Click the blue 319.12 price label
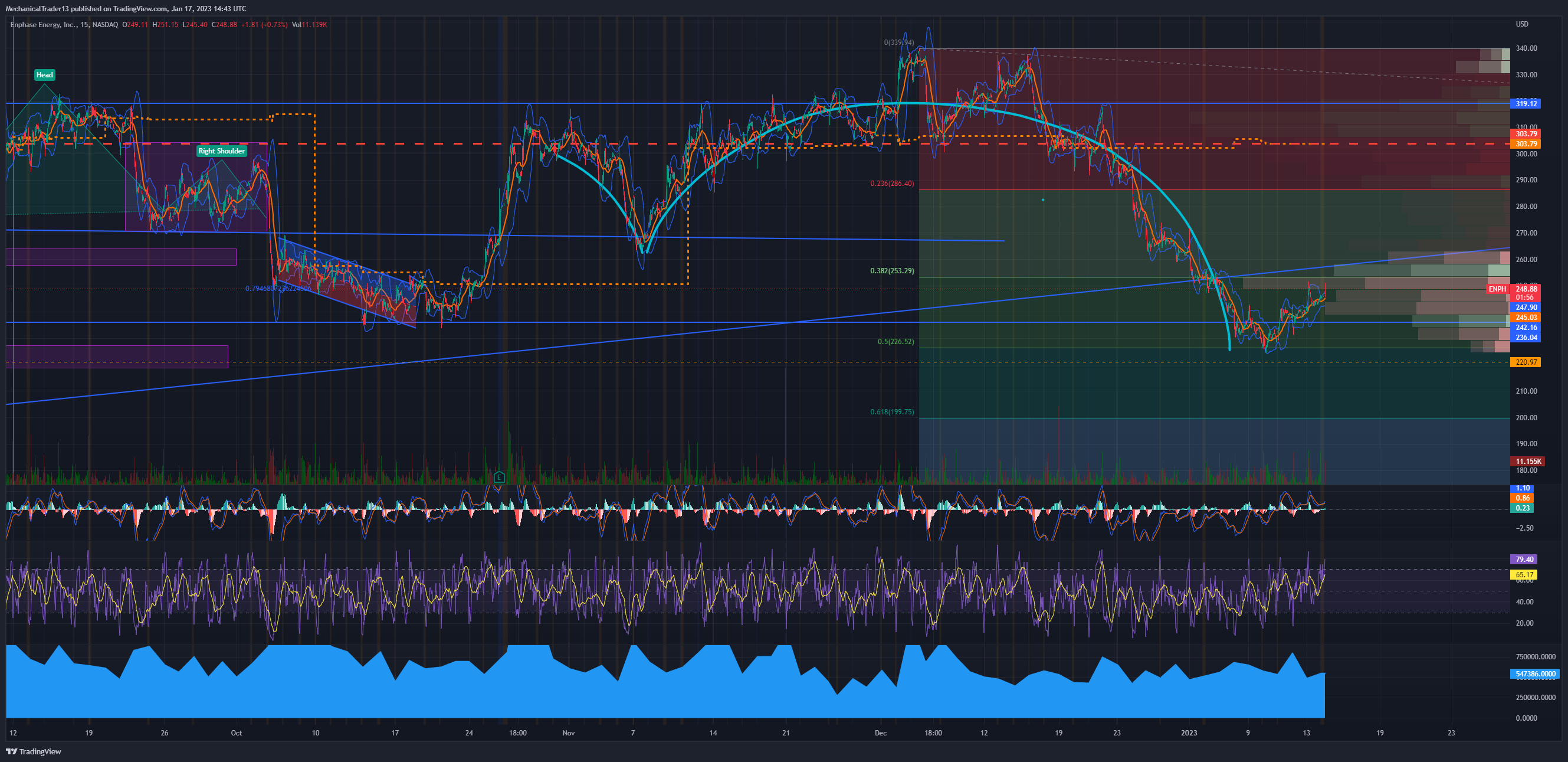 point(1526,103)
